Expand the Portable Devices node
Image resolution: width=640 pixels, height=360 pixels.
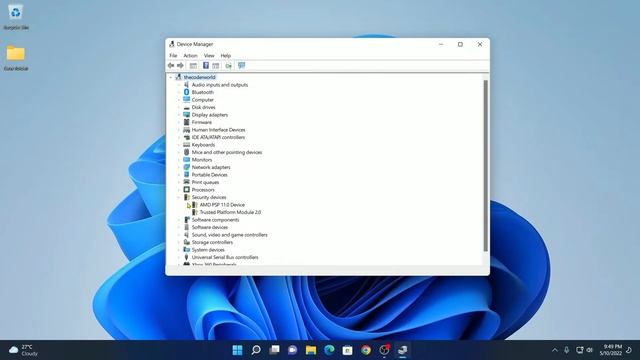click(x=179, y=175)
